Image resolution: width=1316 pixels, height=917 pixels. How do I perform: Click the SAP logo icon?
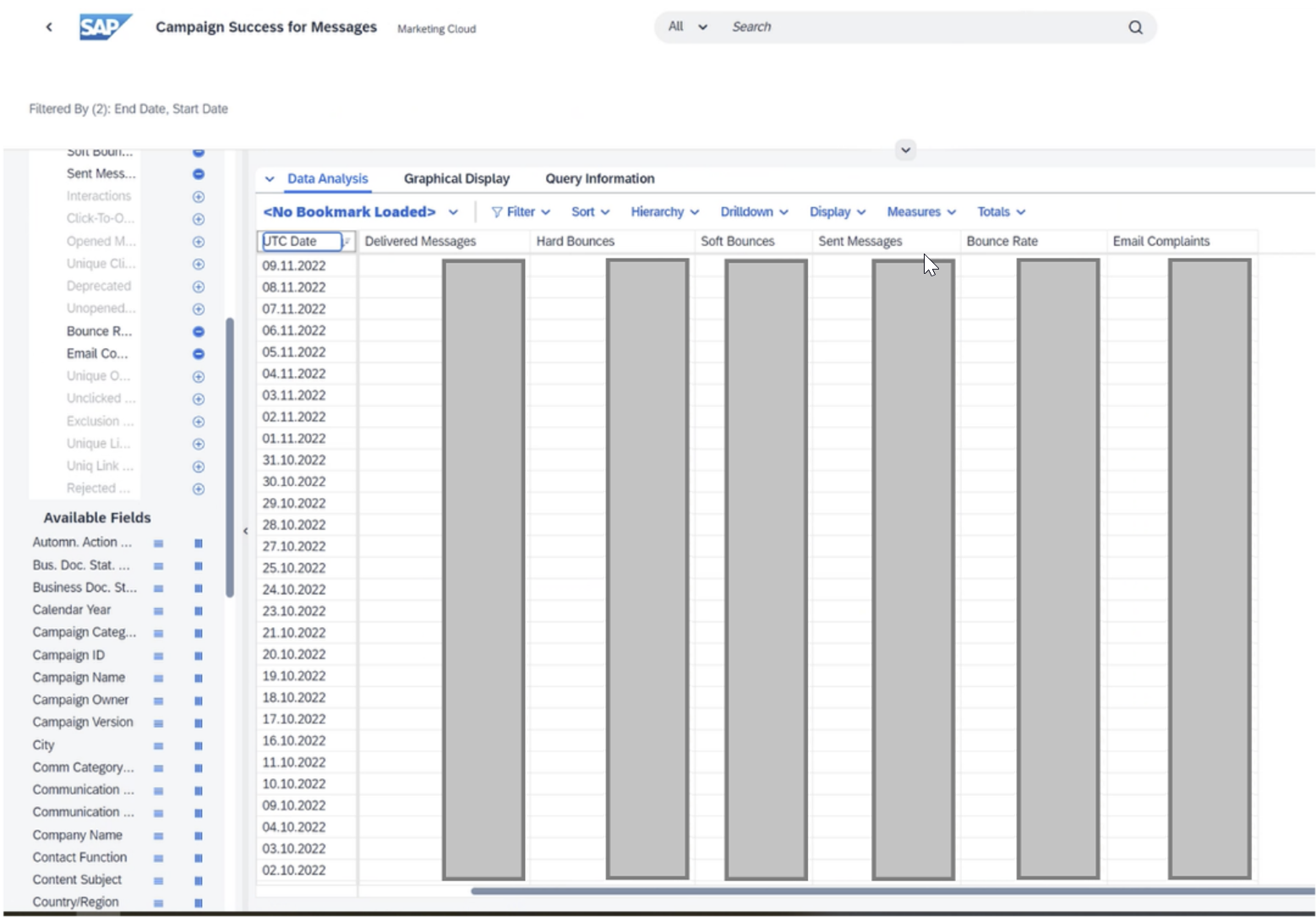click(105, 27)
